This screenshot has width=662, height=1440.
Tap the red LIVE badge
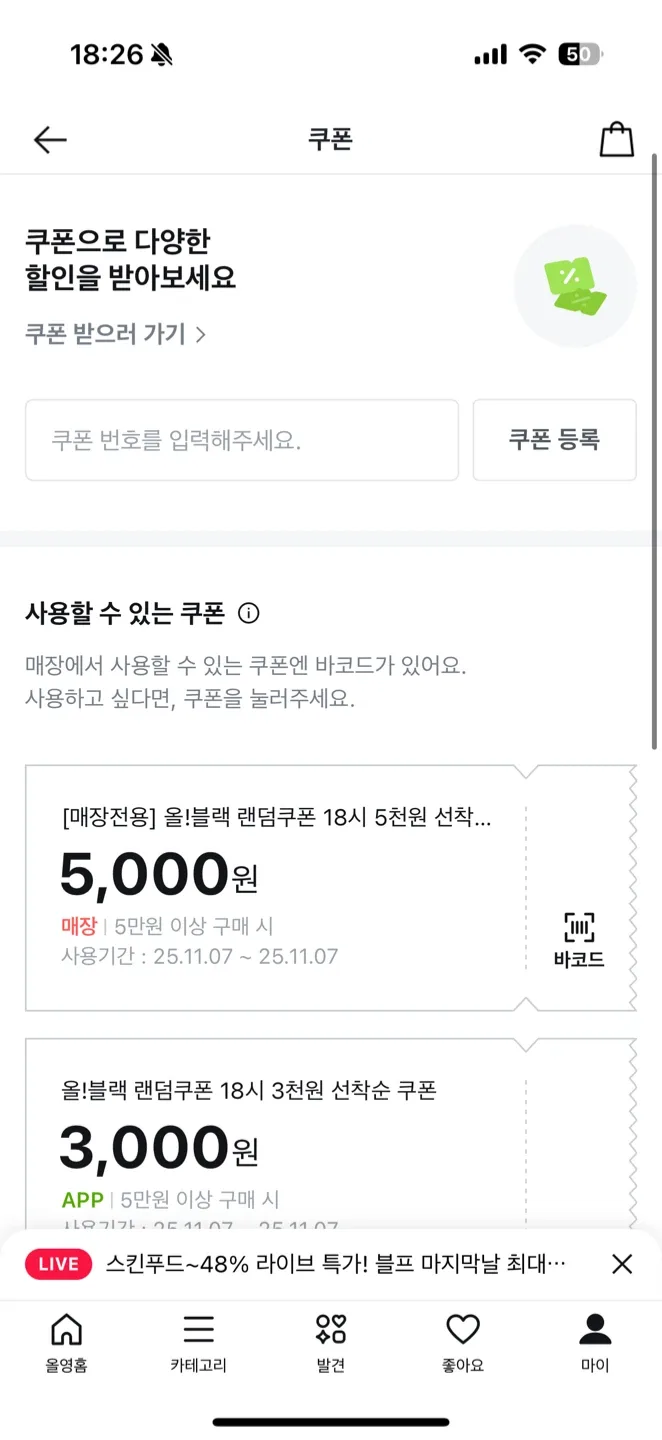click(59, 1264)
